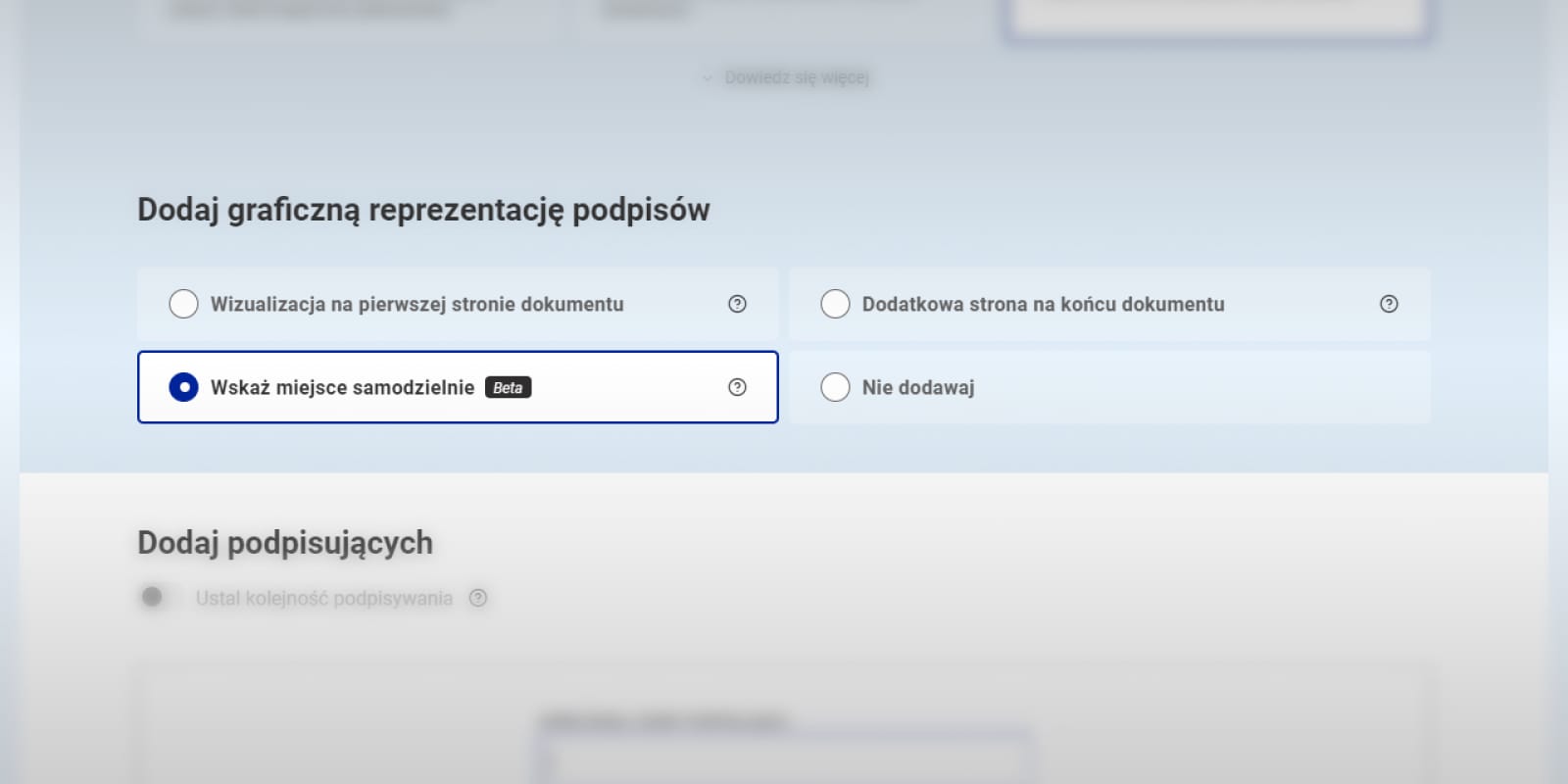Expand chevron next to Dowiedz się więcej
The image size is (1568, 784).
pyautogui.click(x=708, y=78)
